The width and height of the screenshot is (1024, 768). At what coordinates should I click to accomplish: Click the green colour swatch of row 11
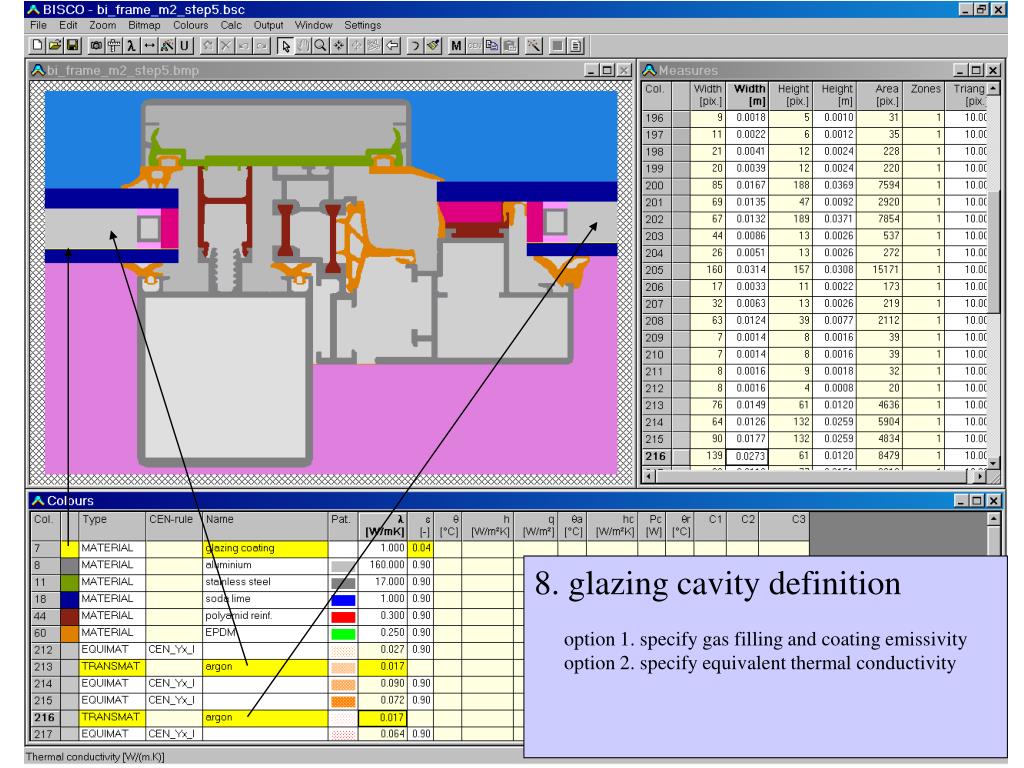[x=69, y=582]
